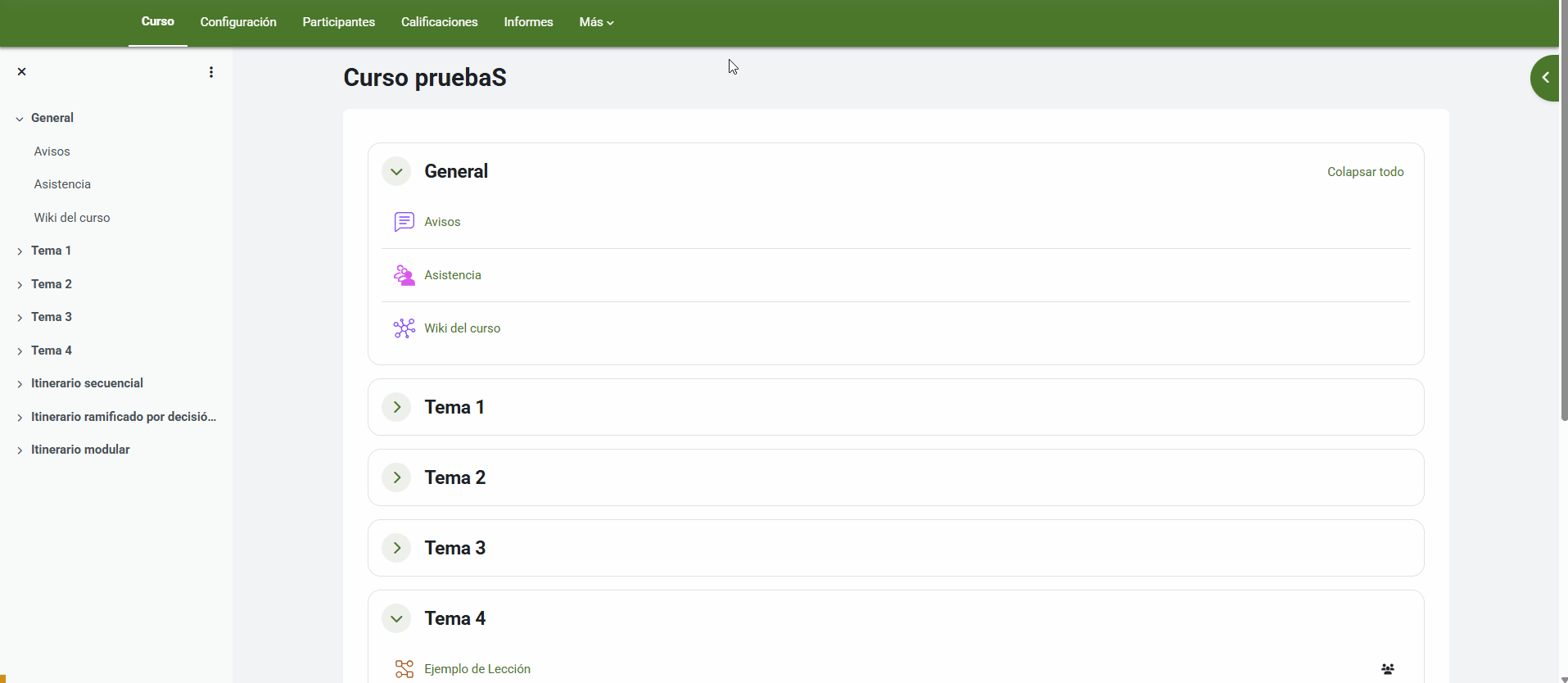Expand Tema 2 section in main content
Viewport: 1568px width, 683px height.
pyautogui.click(x=396, y=478)
